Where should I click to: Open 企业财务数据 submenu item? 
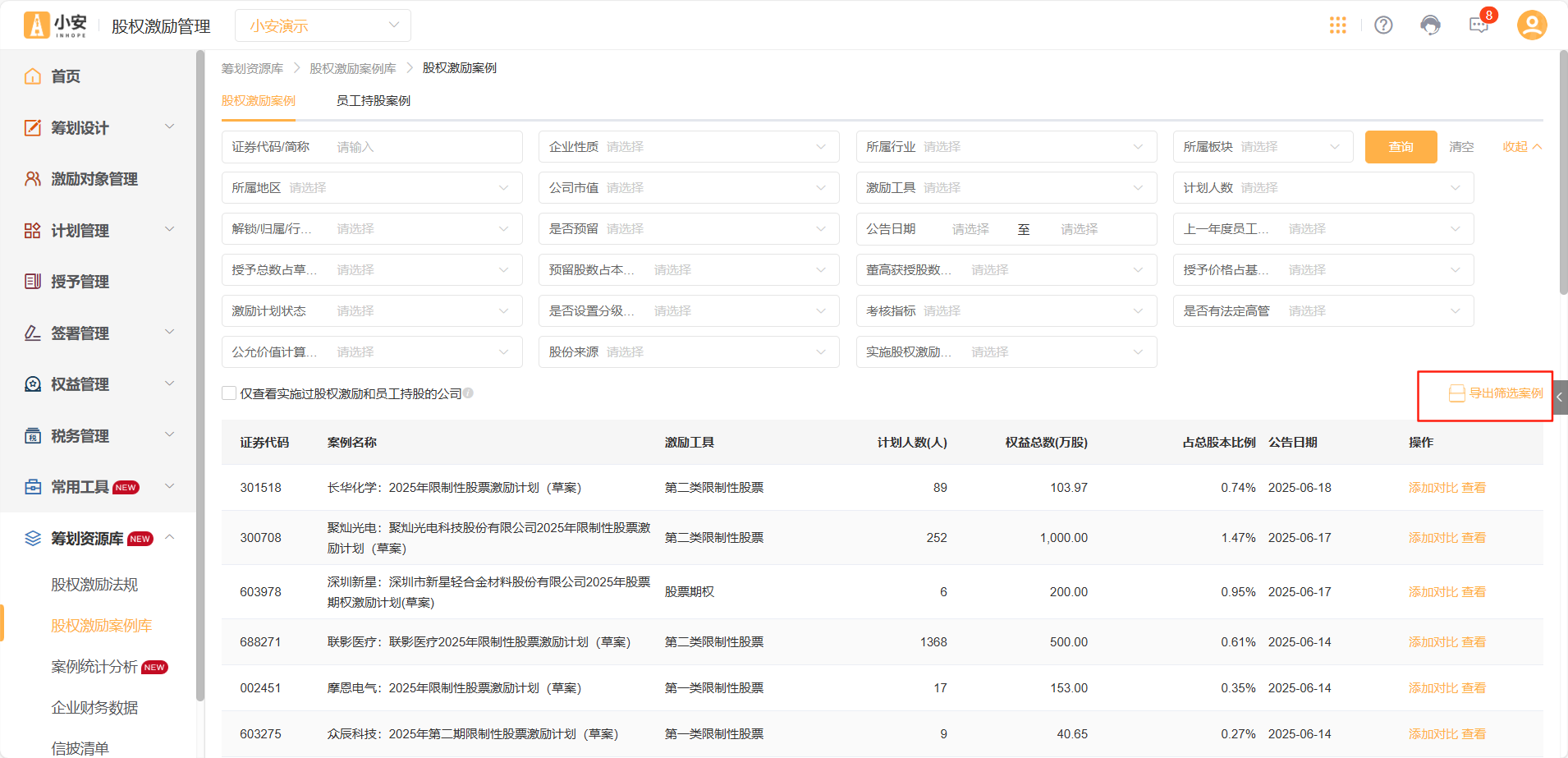click(94, 708)
